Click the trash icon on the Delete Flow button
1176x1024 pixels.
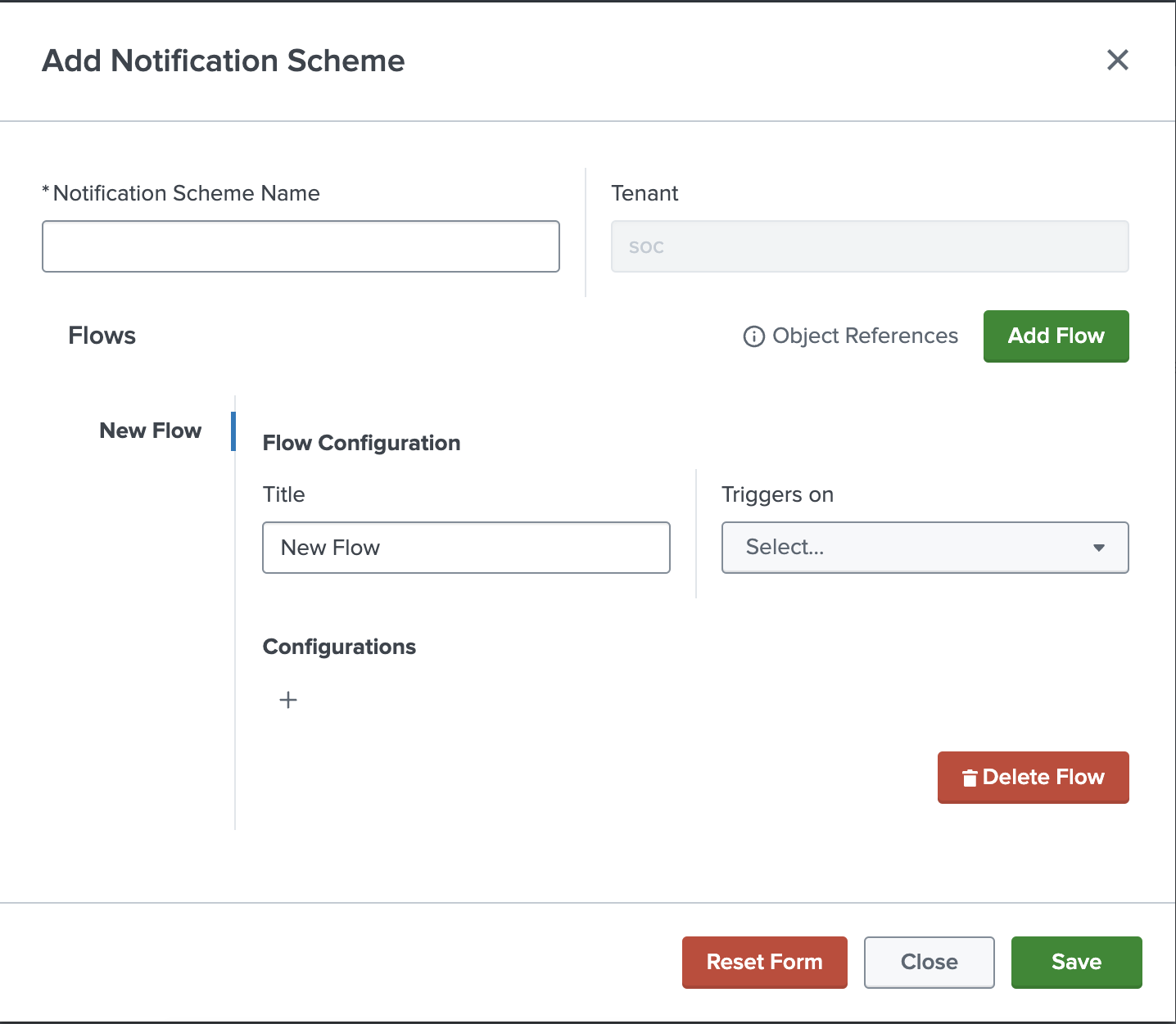point(970,777)
